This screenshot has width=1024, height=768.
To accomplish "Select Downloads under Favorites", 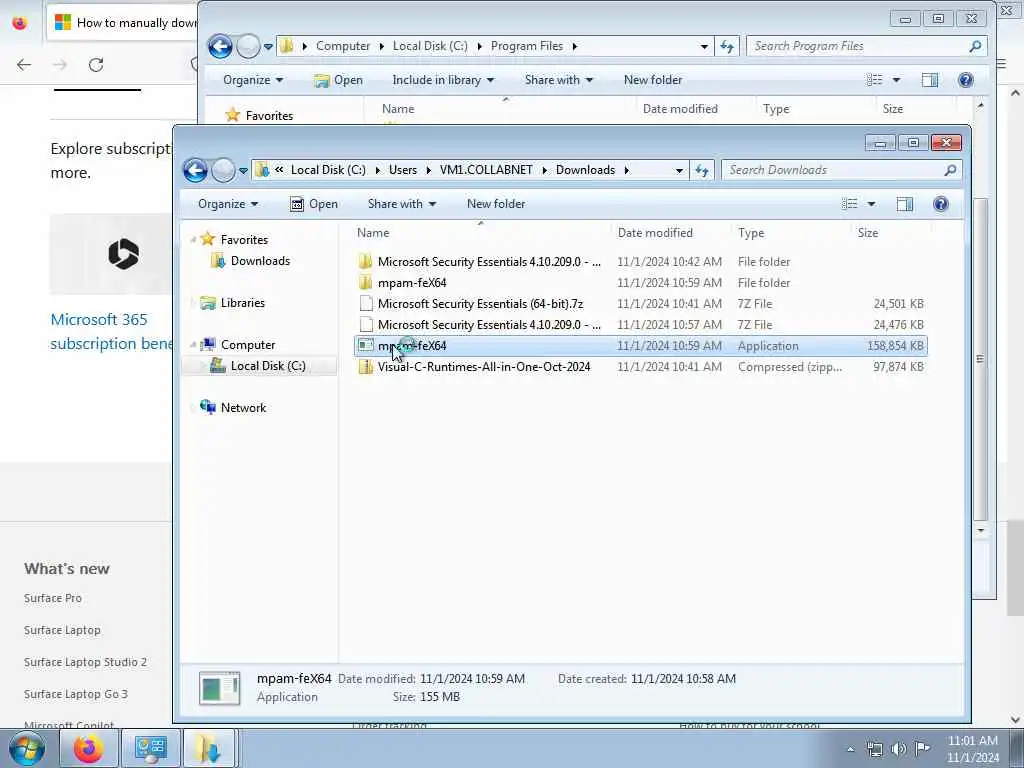I will coord(260,261).
